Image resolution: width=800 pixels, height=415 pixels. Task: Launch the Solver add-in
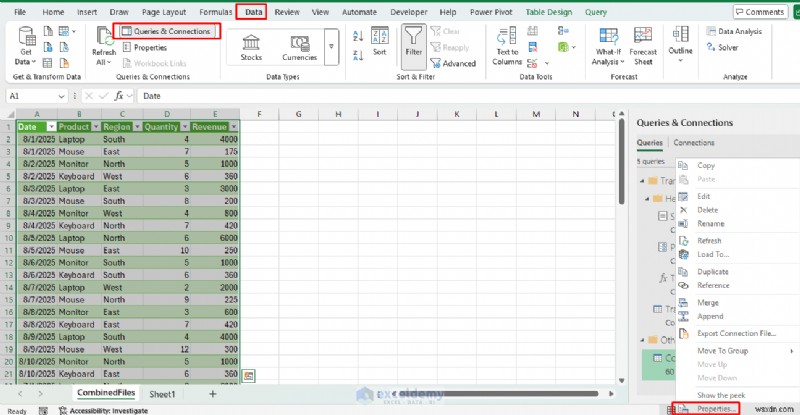tap(722, 47)
